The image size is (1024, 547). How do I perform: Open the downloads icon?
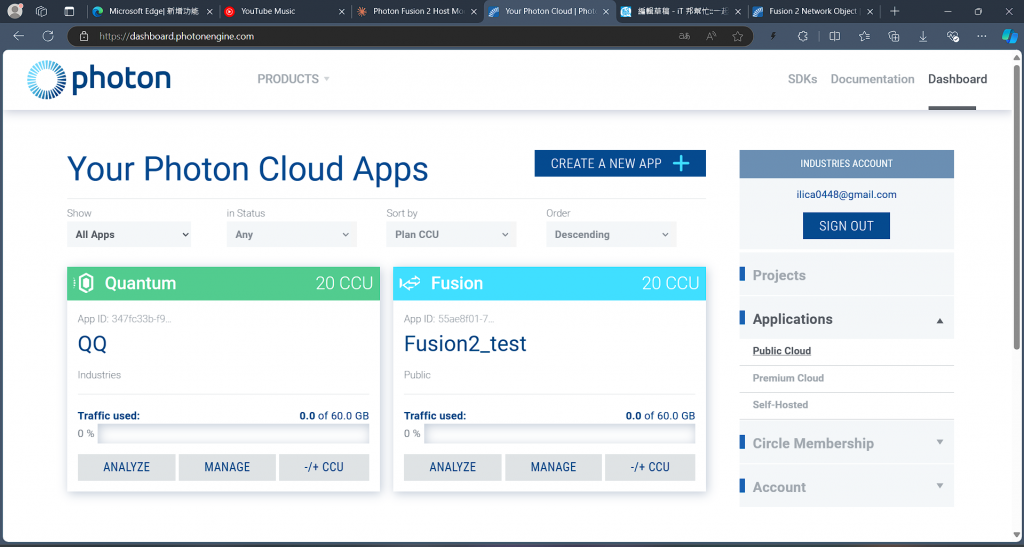pos(923,37)
